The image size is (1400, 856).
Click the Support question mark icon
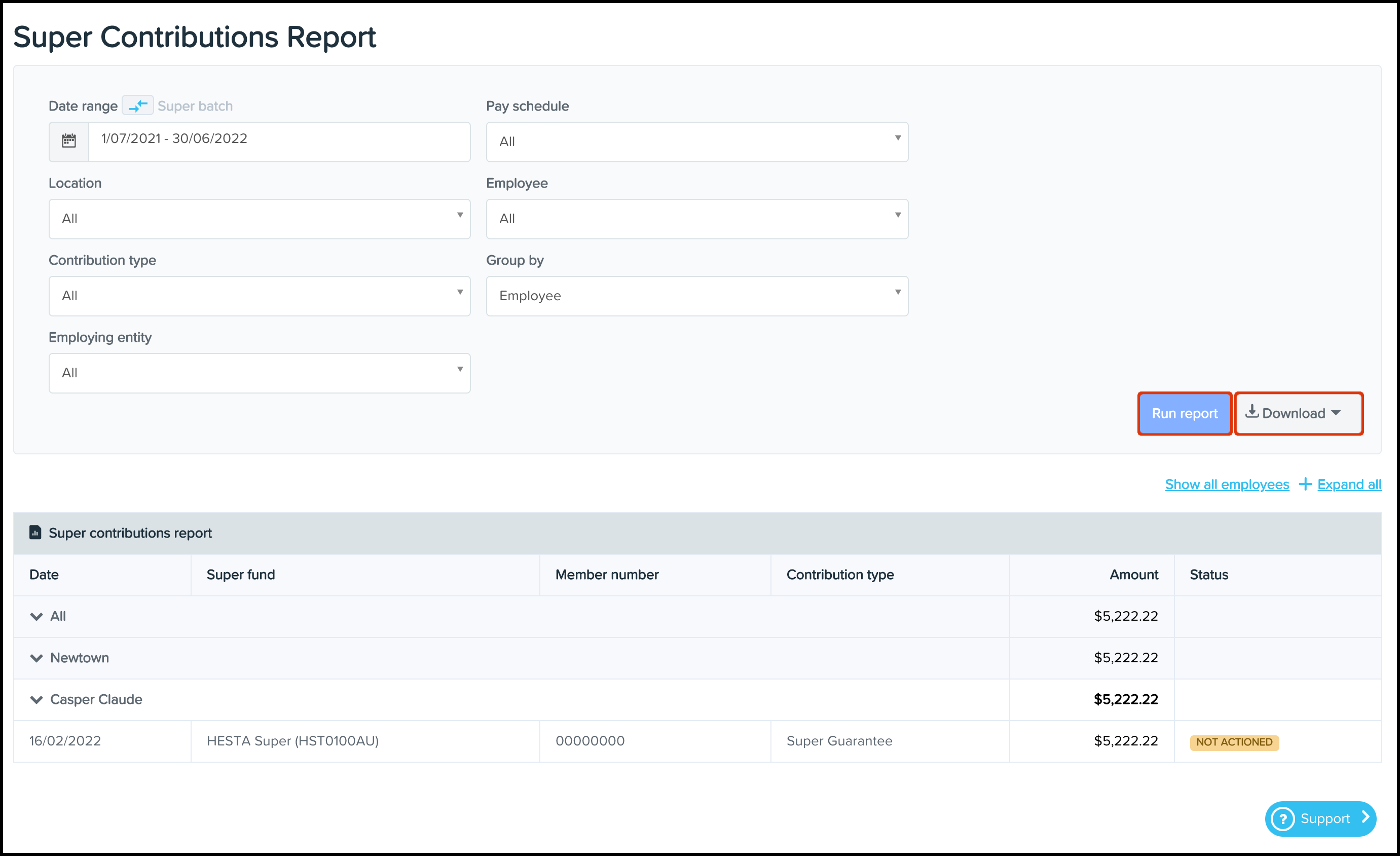point(1283,819)
